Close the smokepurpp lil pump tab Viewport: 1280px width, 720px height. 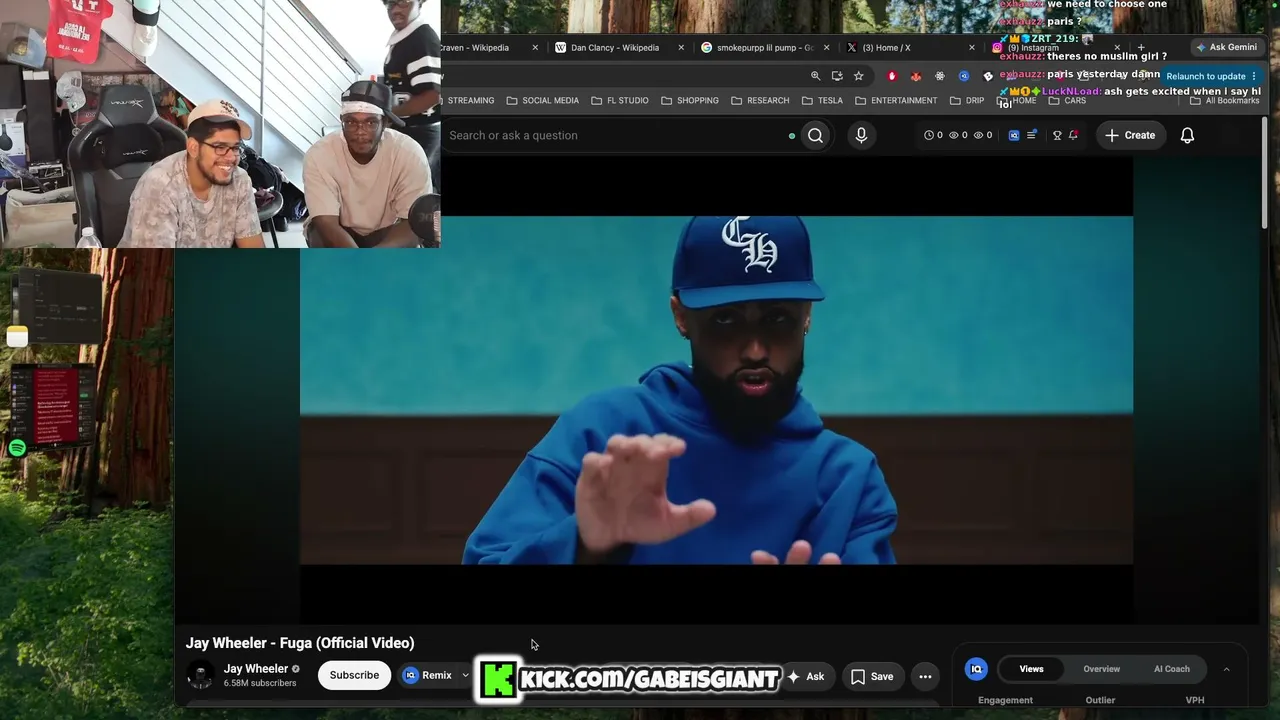coord(826,47)
